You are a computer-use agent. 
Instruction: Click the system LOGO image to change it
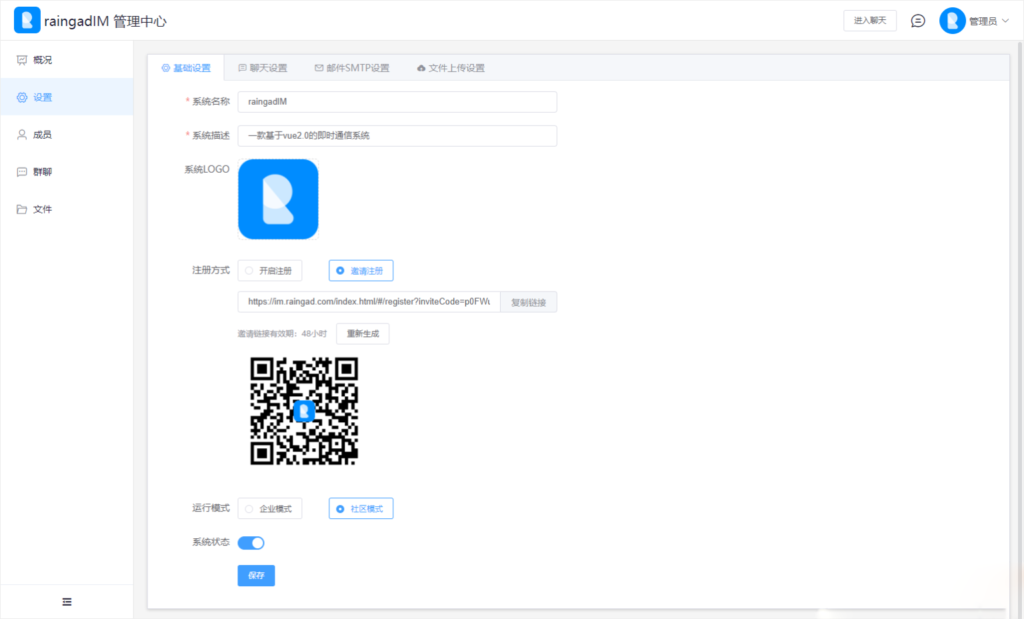coord(278,198)
